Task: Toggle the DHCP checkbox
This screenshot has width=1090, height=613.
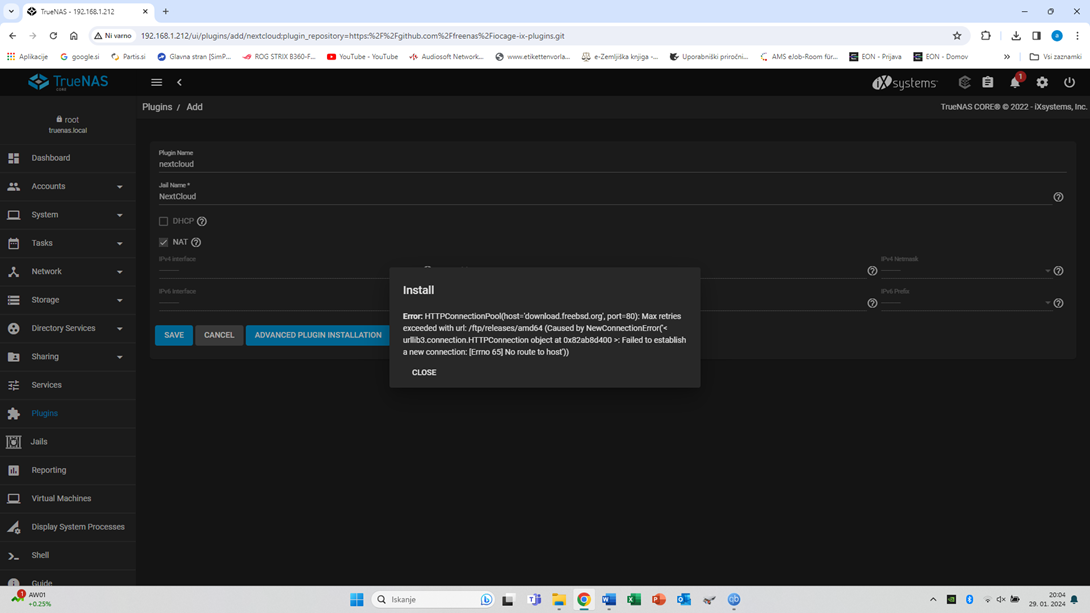Action: (163, 221)
